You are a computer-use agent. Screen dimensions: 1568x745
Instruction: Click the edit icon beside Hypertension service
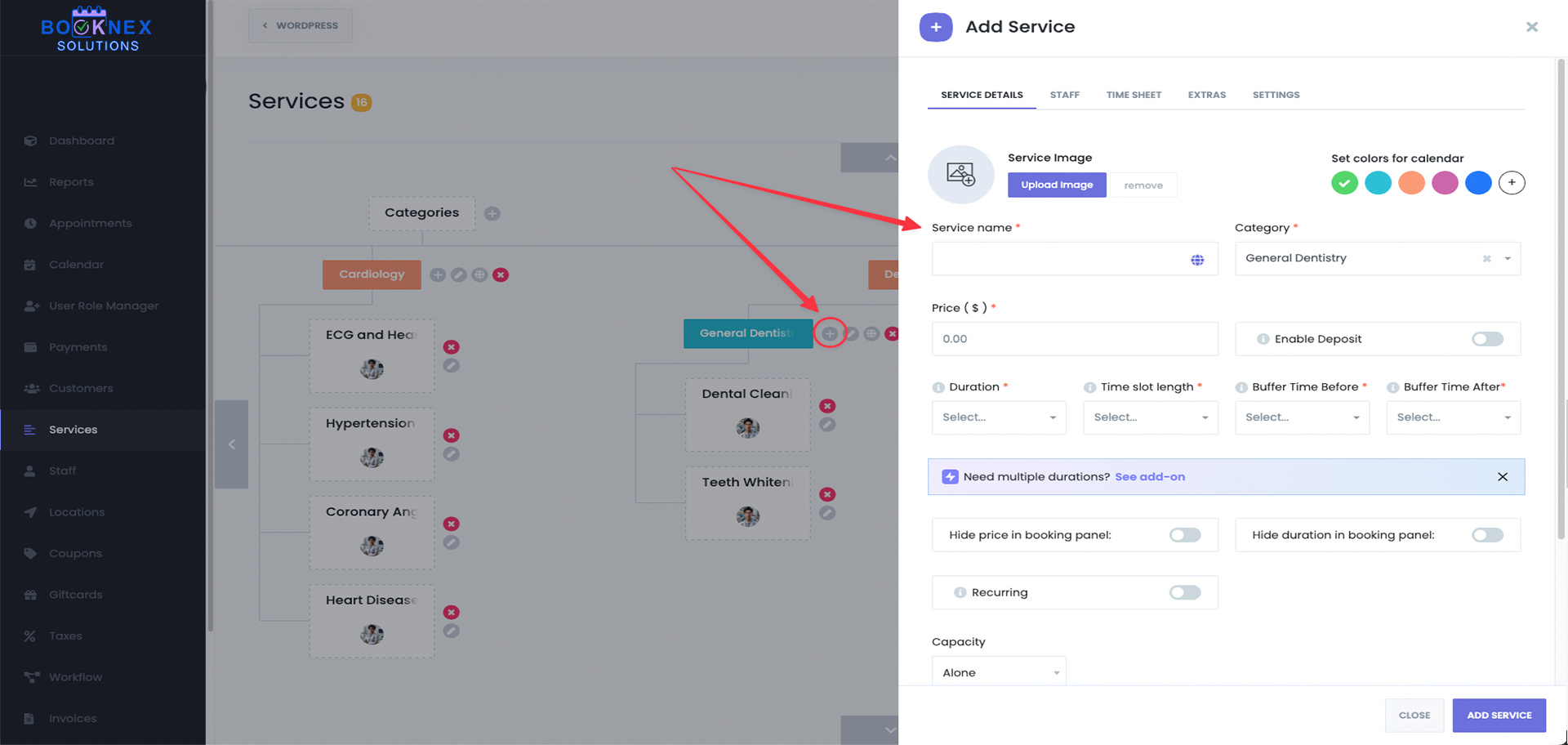pyautogui.click(x=451, y=454)
